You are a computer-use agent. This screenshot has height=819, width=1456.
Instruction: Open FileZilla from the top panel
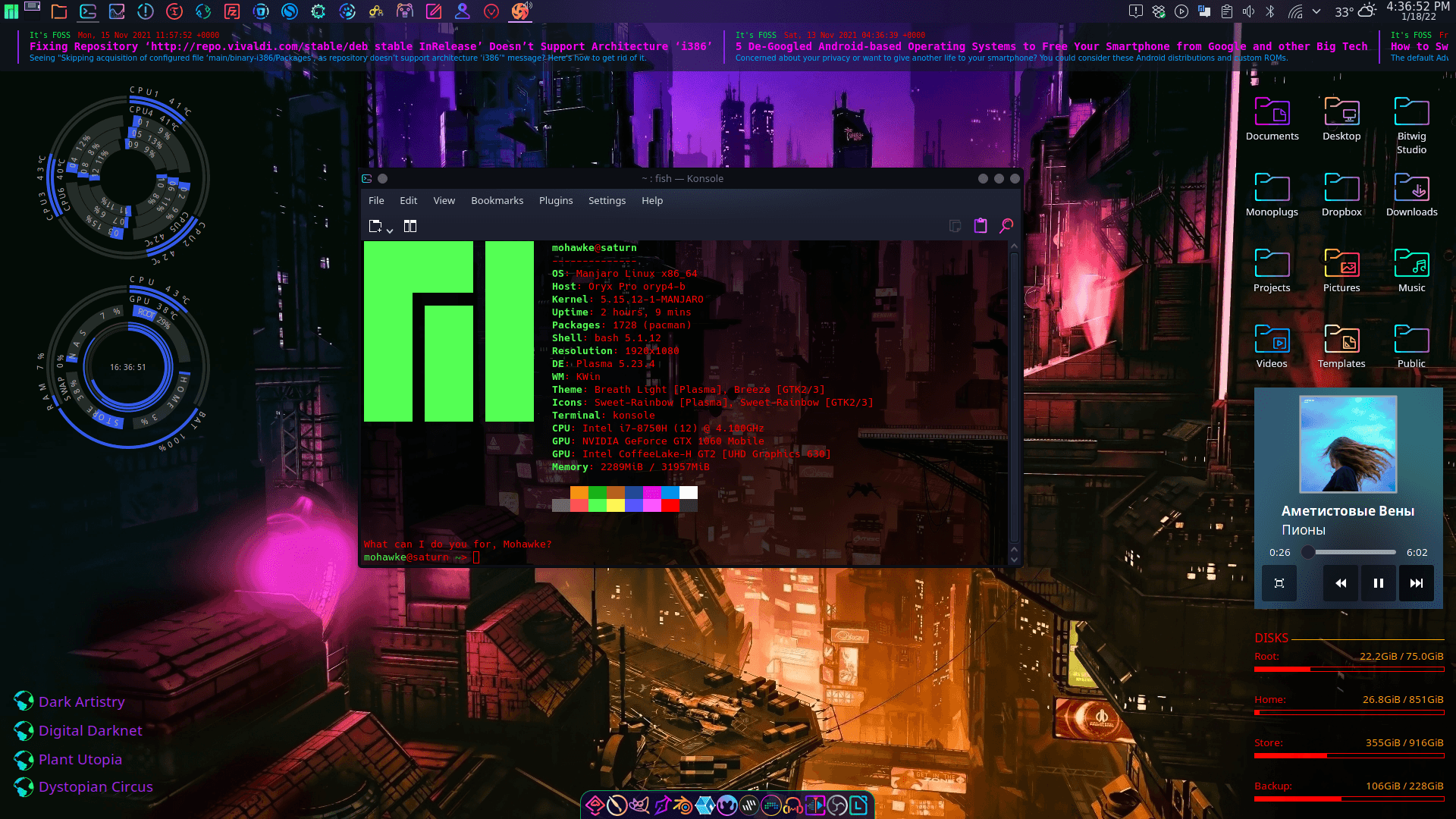232,11
